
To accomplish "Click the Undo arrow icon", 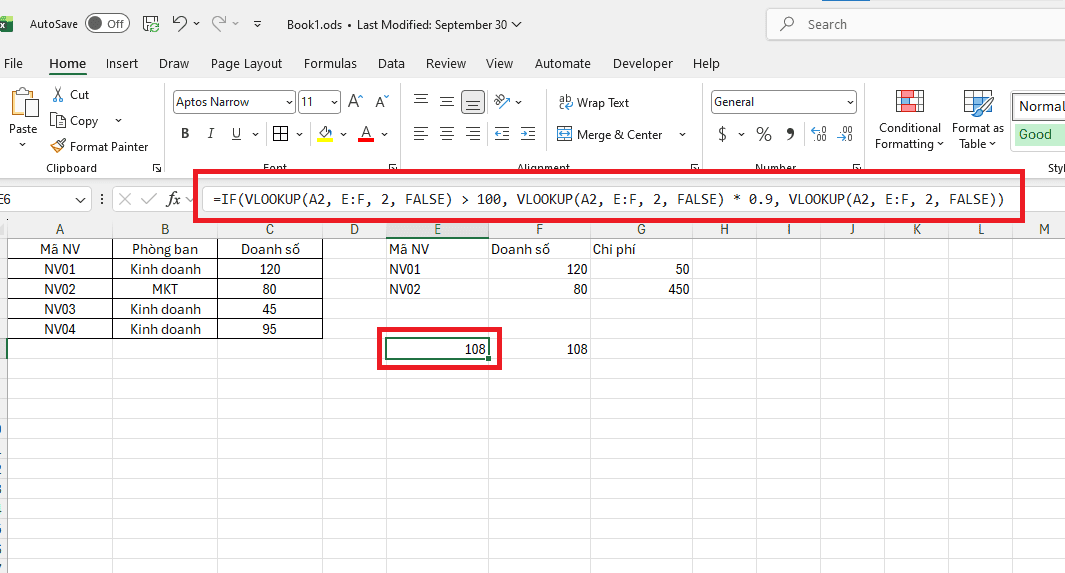I will [179, 24].
